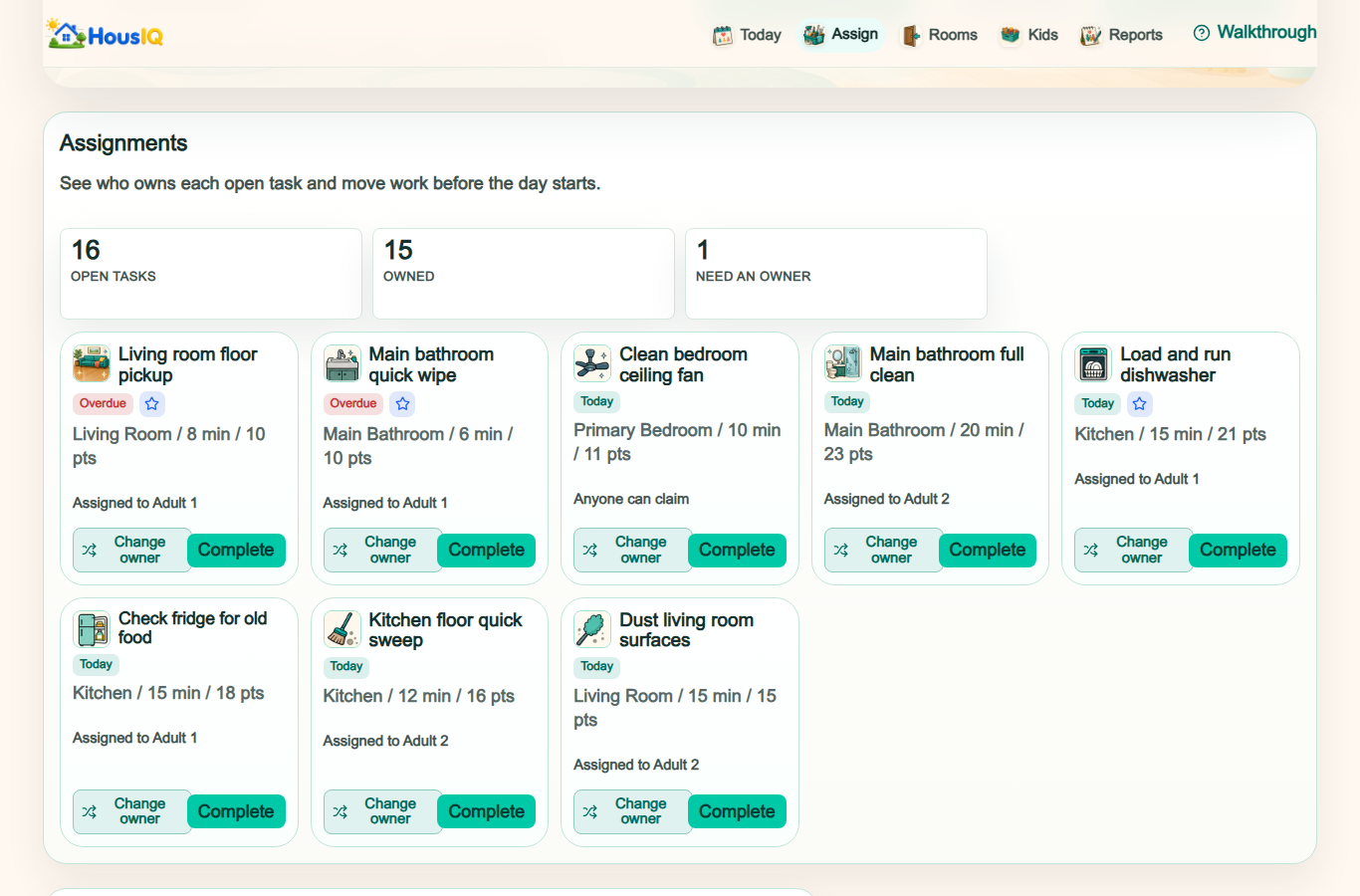This screenshot has width=1360, height=896.
Task: Toggle star on Main bathroom quick wipe
Action: [402, 403]
